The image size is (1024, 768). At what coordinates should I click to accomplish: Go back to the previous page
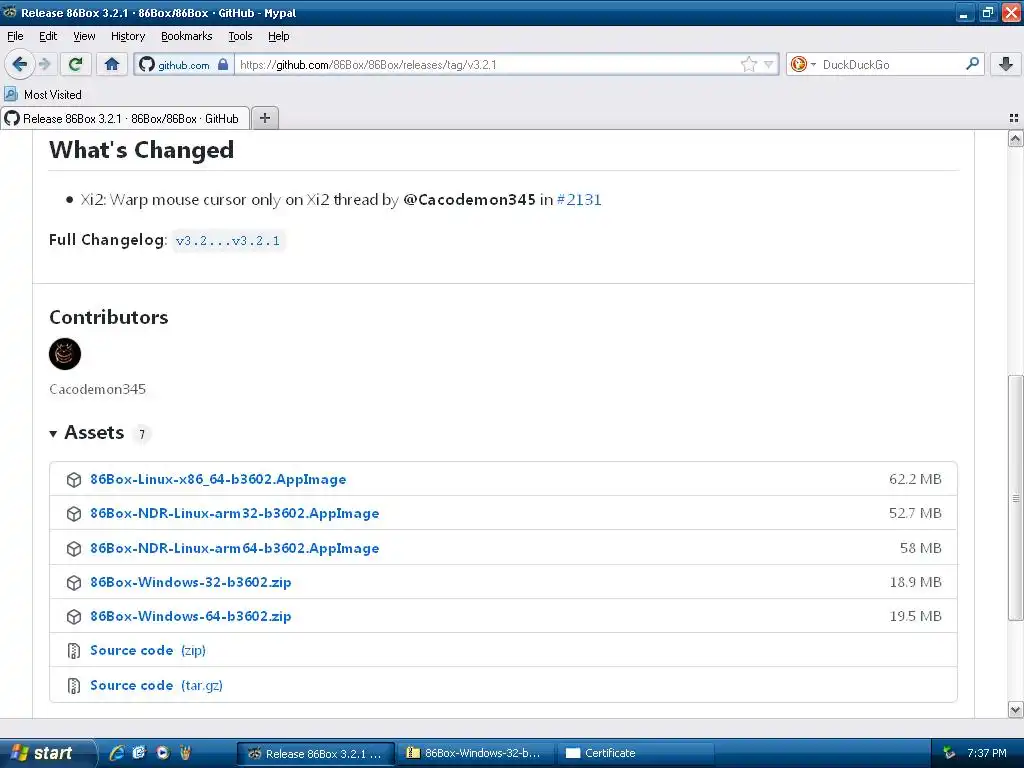[20, 64]
